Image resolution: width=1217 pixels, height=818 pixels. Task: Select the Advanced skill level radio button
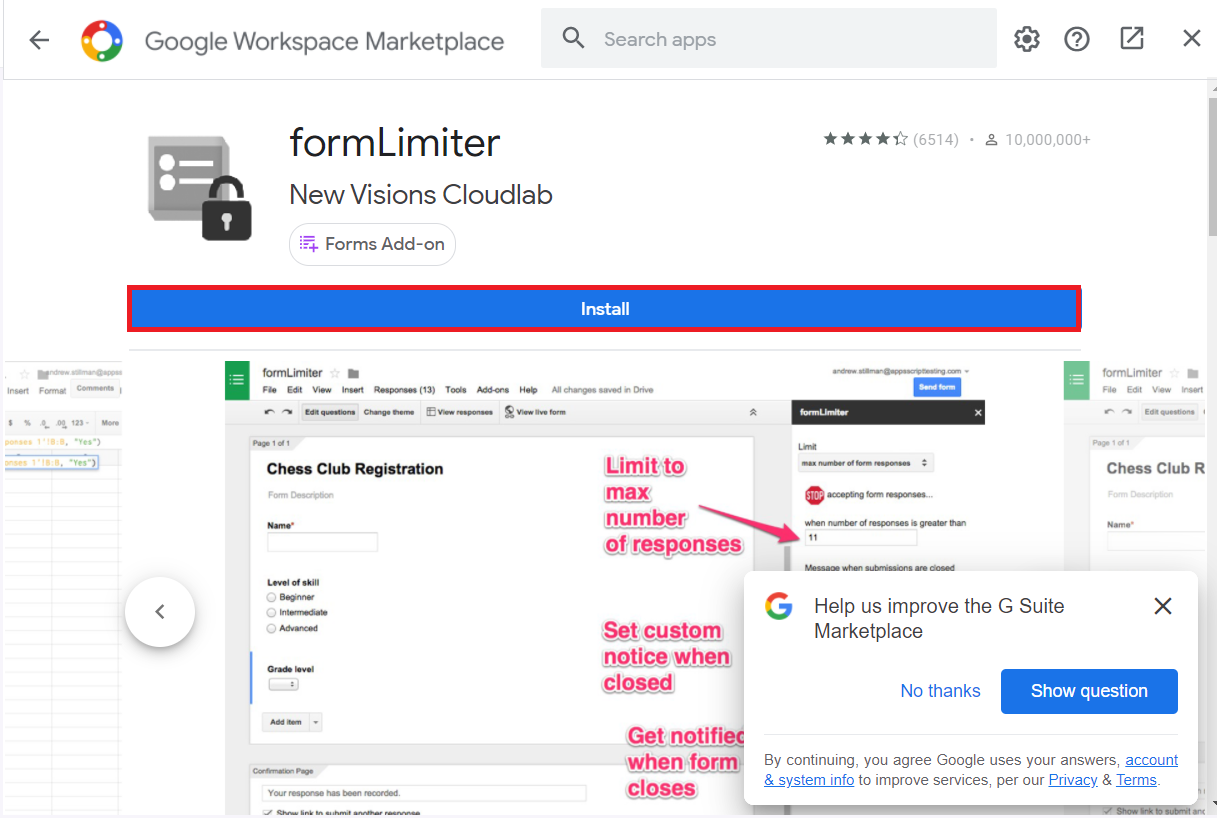[270, 629]
